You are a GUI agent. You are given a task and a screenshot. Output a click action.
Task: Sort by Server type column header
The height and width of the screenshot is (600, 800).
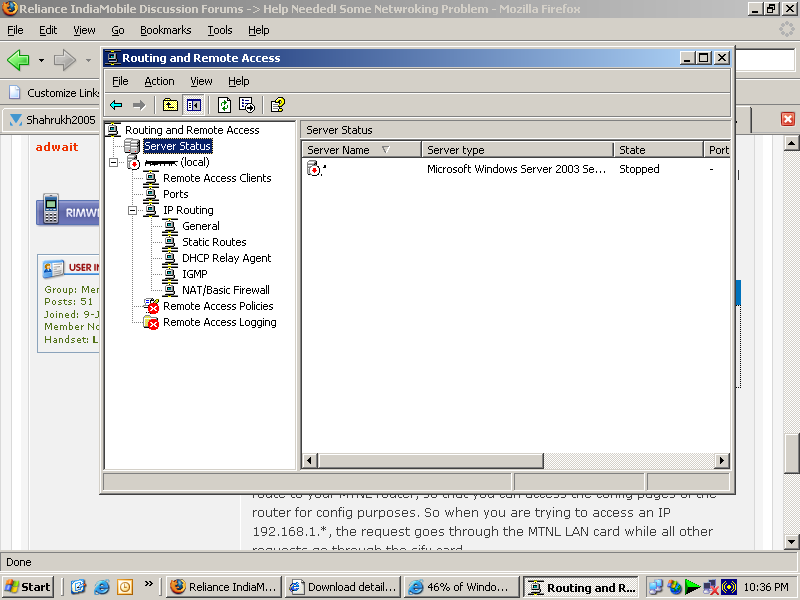click(517, 150)
